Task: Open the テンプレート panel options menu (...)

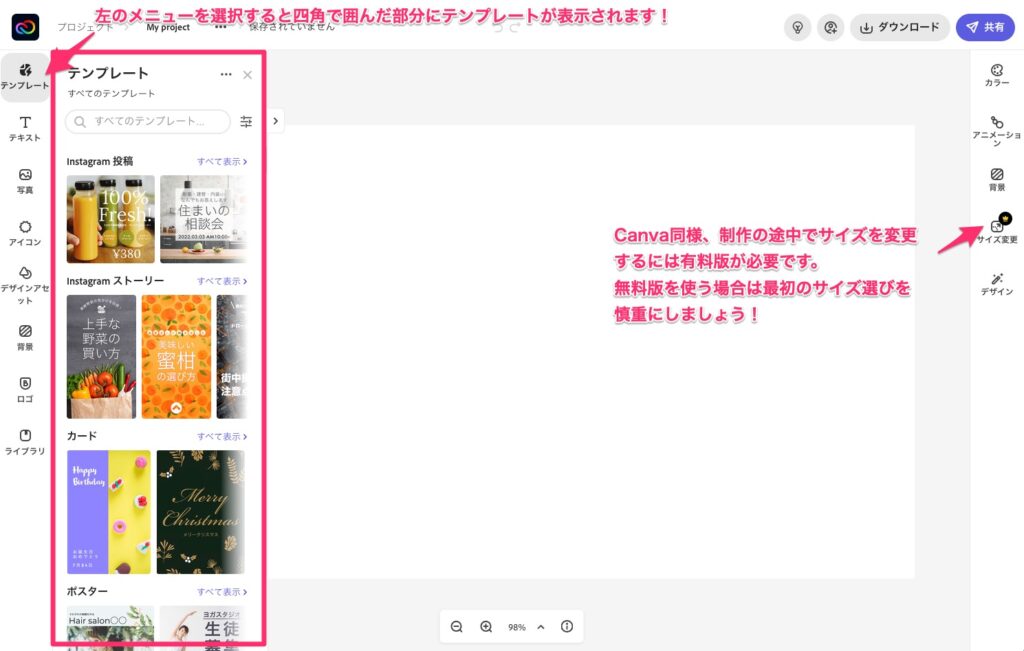Action: 226,74
